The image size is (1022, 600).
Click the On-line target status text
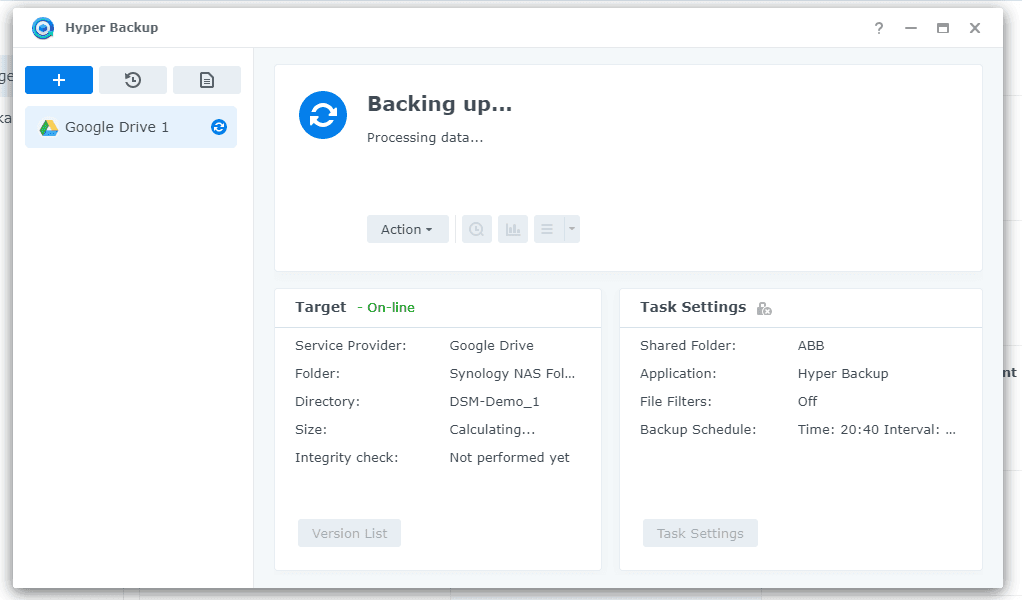[x=390, y=308]
